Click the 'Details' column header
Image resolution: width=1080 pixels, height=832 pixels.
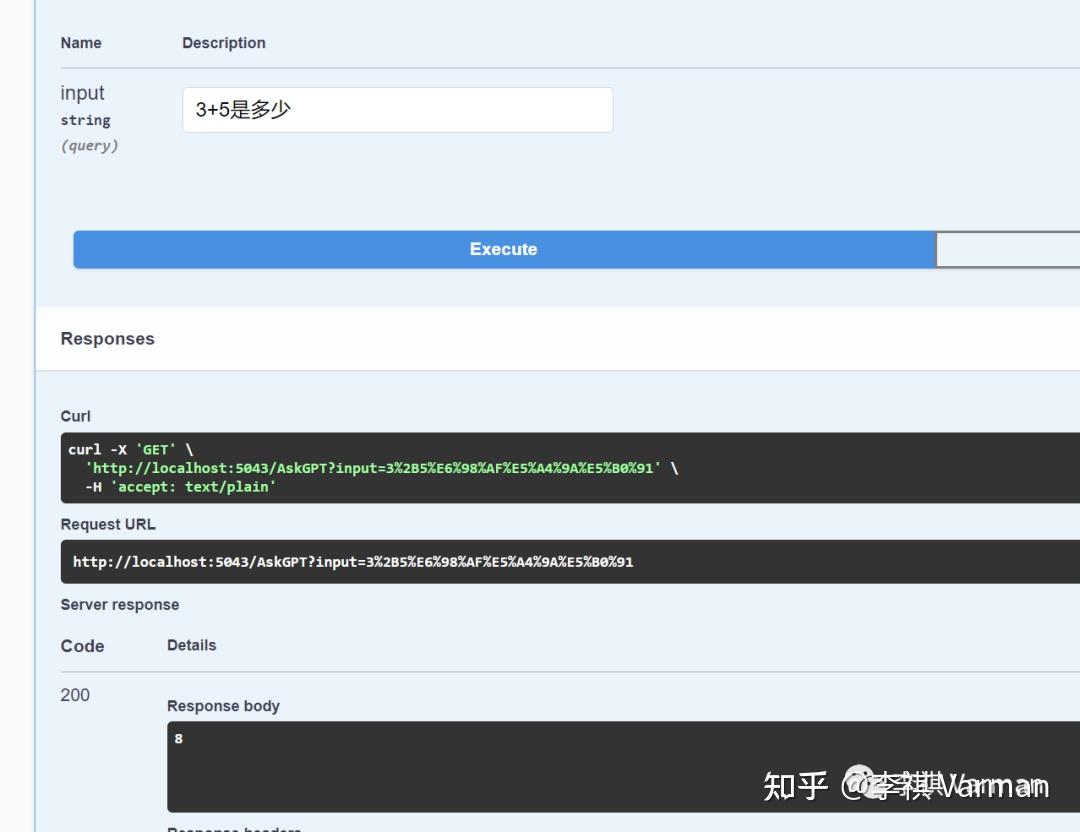pos(191,645)
